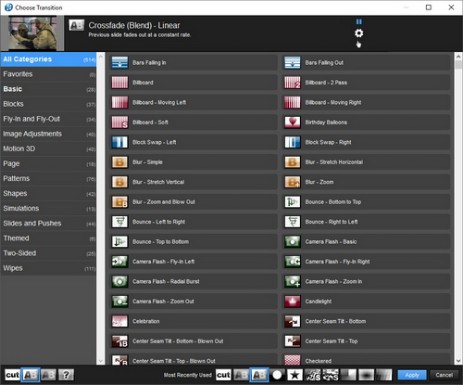Switch to the Image Adjustments category

pos(48,134)
